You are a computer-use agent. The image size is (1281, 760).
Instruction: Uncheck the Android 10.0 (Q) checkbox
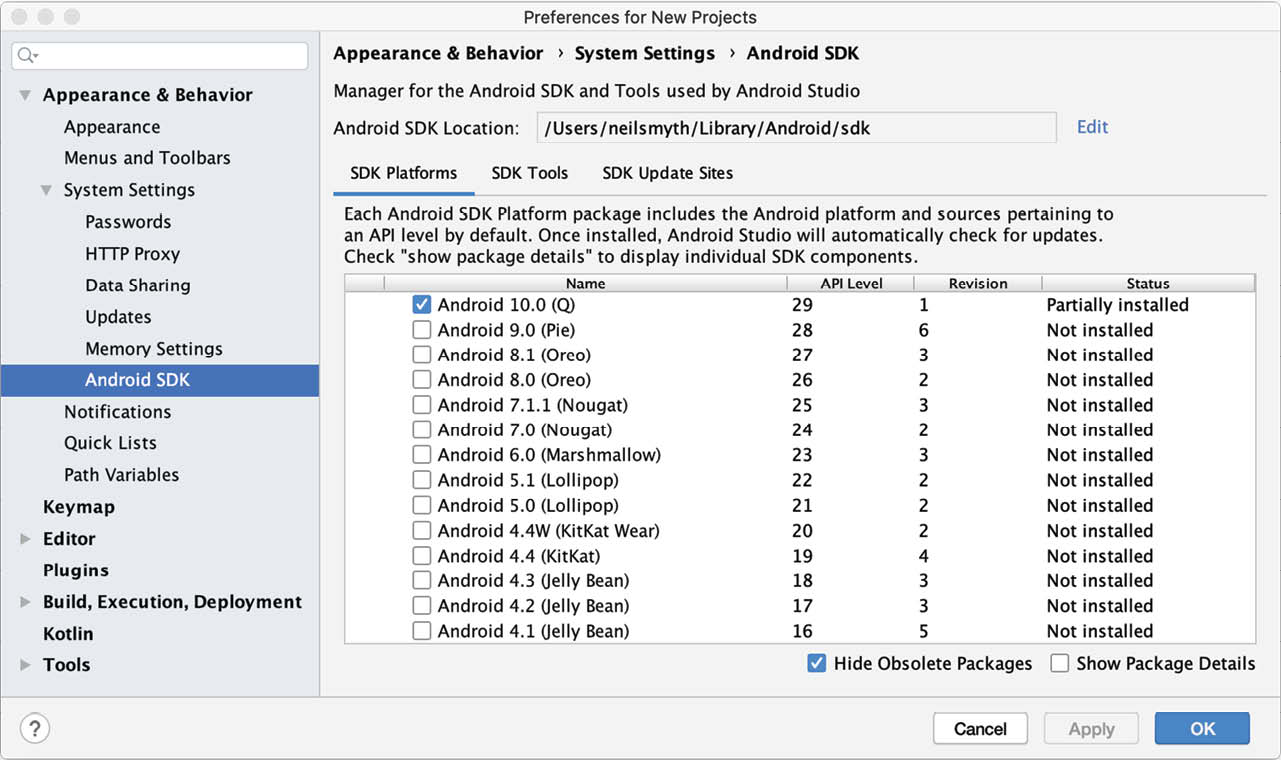tap(422, 305)
